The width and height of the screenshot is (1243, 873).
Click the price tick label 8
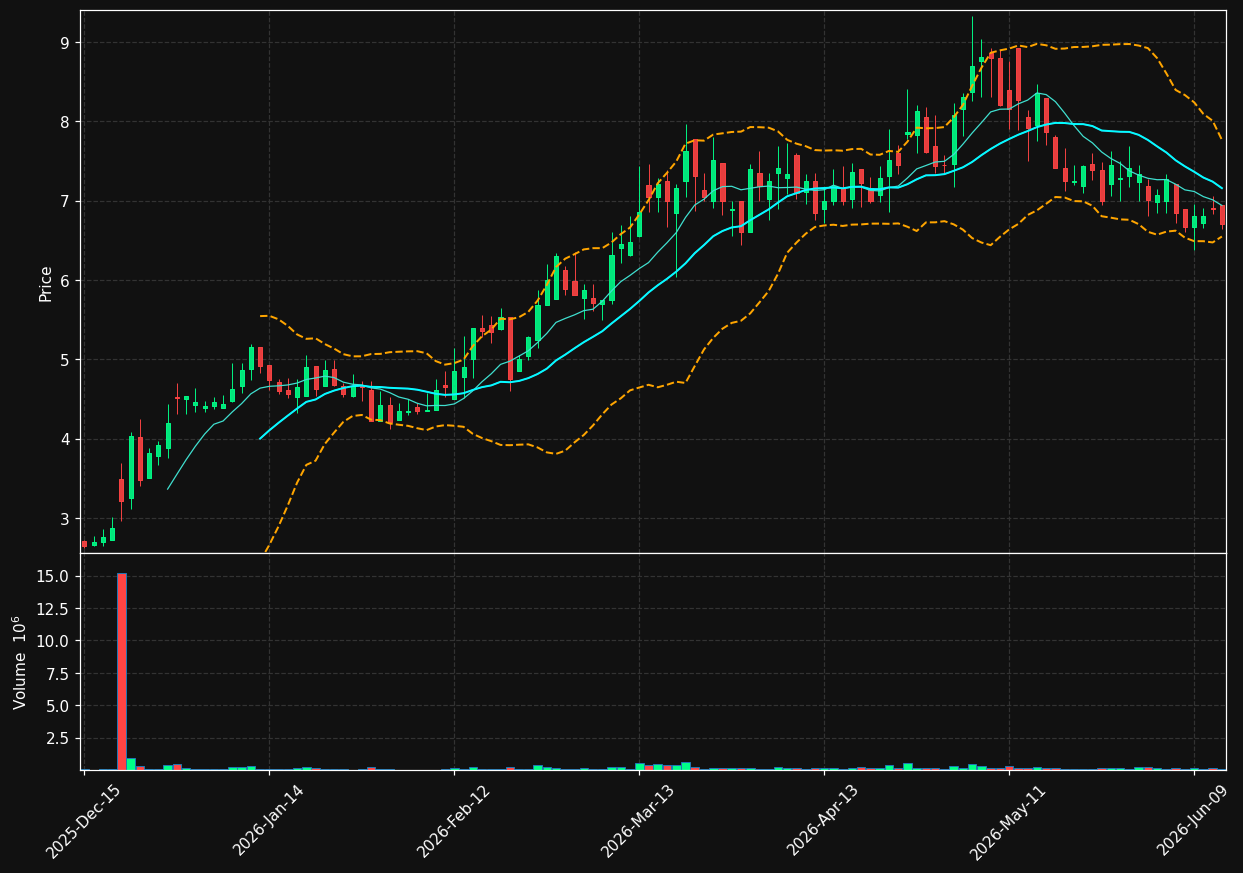click(64, 122)
